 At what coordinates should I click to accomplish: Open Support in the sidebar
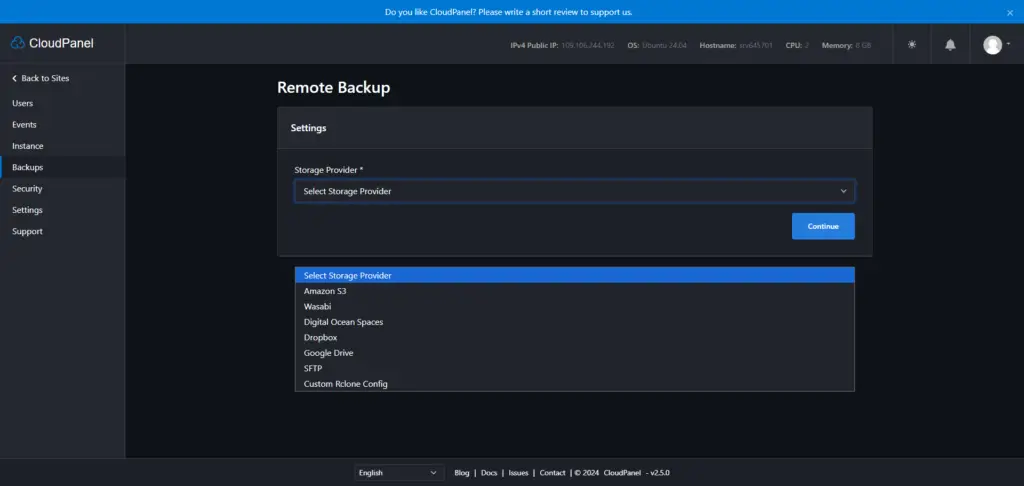(63, 231)
